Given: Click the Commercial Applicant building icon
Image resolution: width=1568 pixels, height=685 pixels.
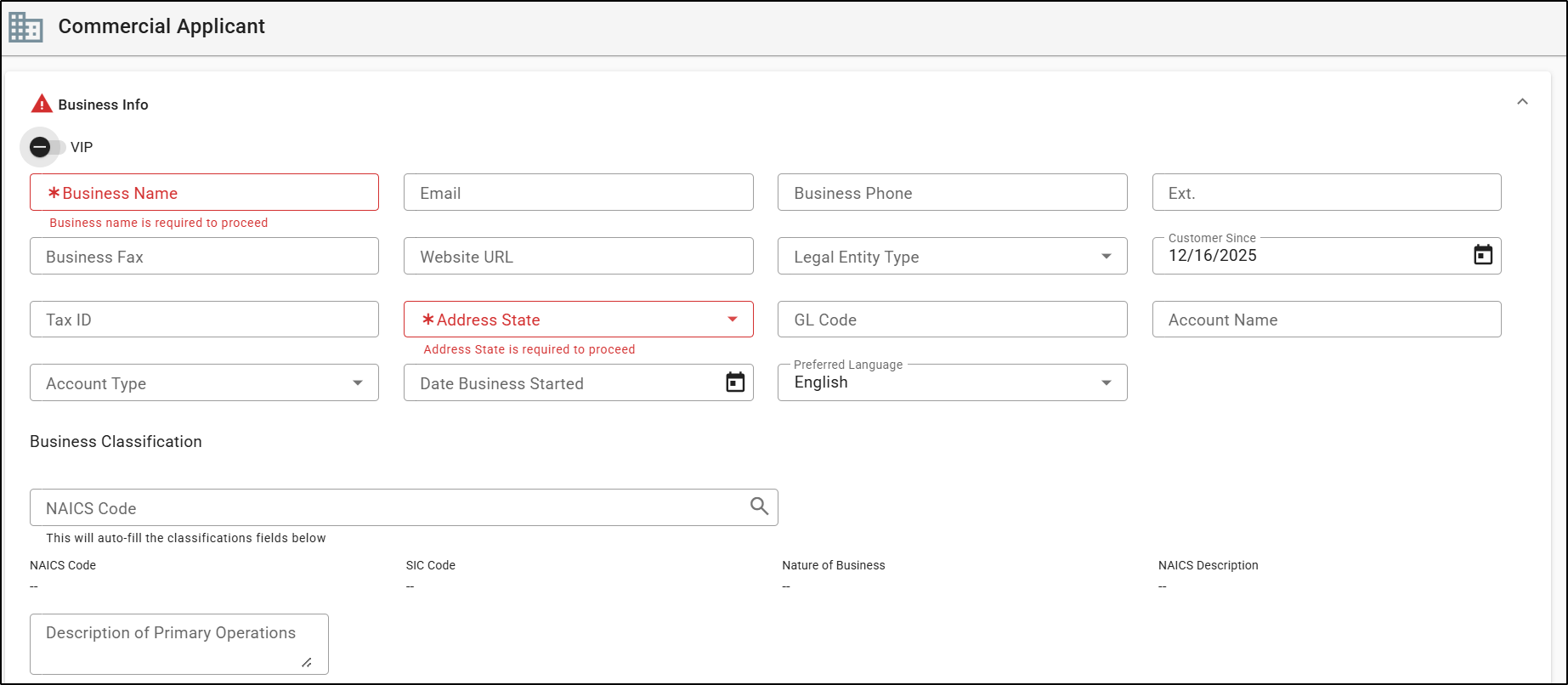Looking at the screenshot, I should pyautogui.click(x=25, y=27).
